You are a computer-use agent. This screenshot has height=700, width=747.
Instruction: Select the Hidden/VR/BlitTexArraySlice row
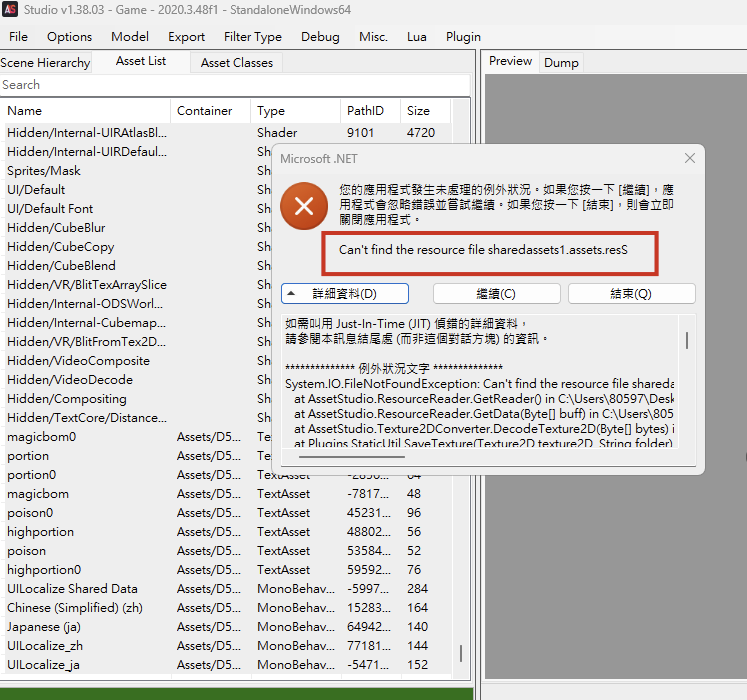(x=138, y=284)
